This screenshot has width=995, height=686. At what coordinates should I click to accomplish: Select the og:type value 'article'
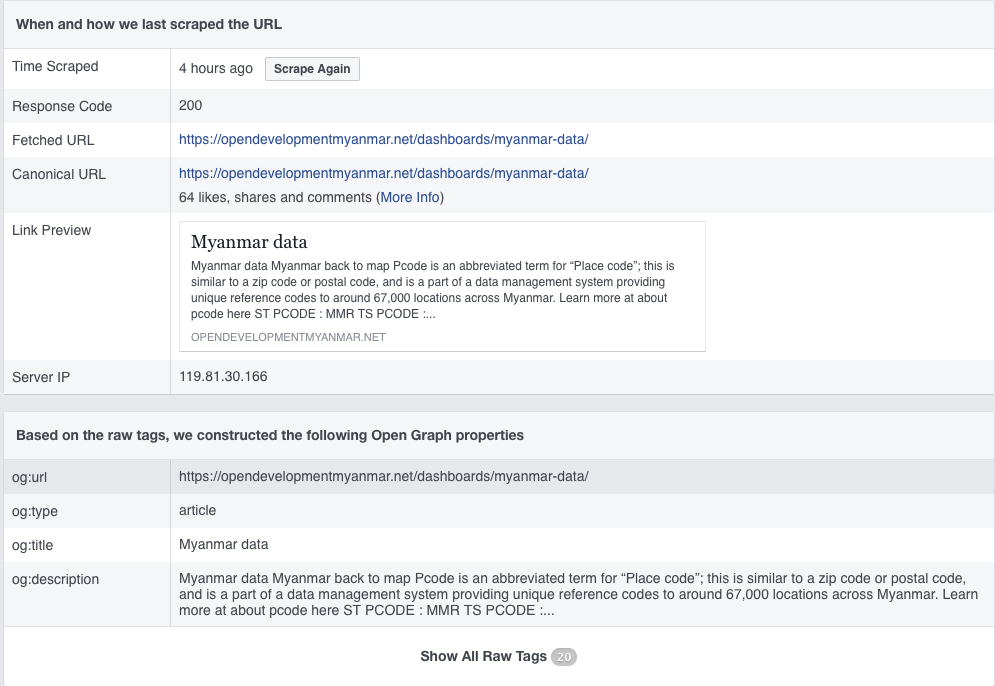pyautogui.click(x=197, y=510)
